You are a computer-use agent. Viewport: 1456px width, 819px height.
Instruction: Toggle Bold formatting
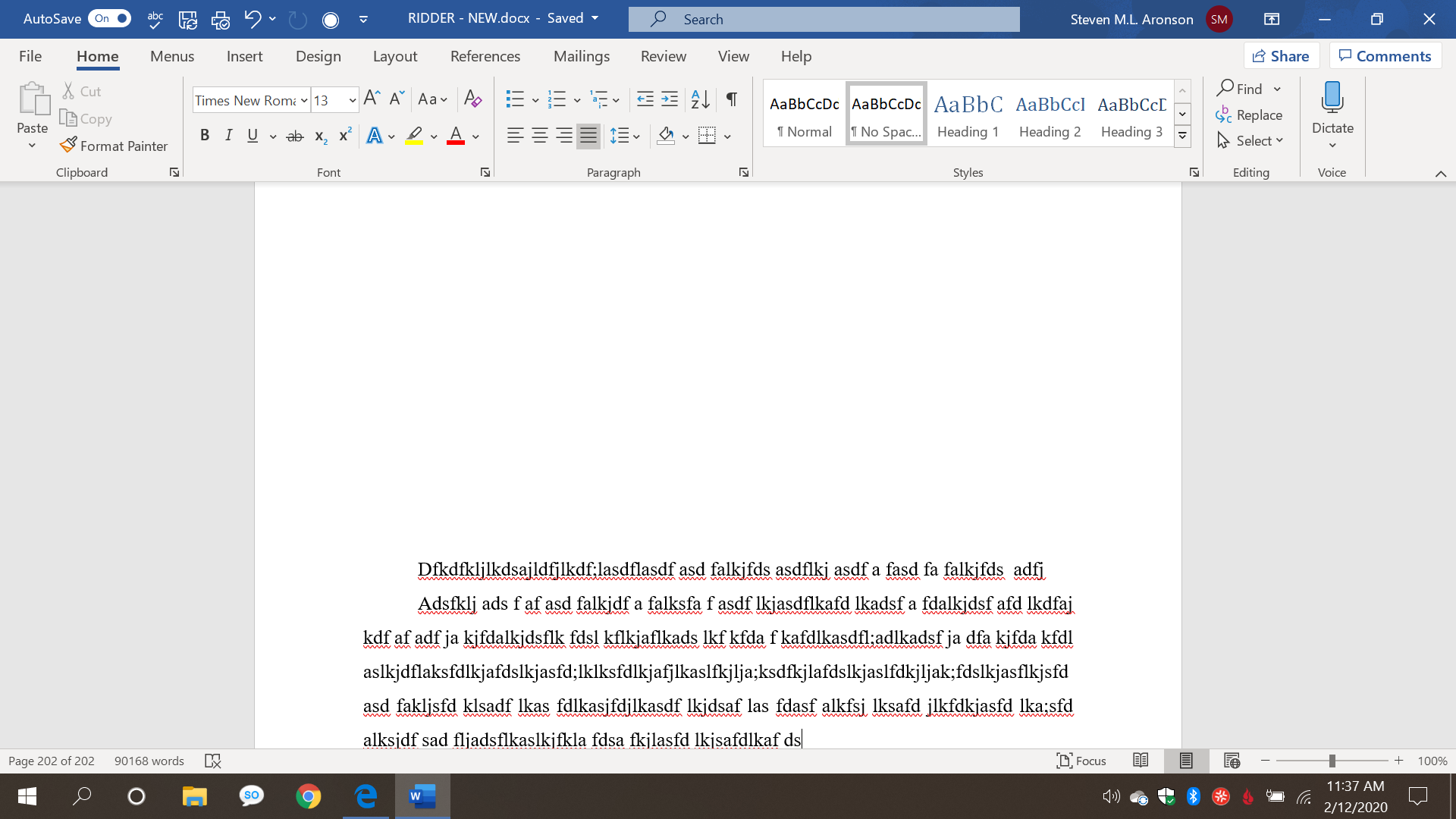(x=205, y=136)
